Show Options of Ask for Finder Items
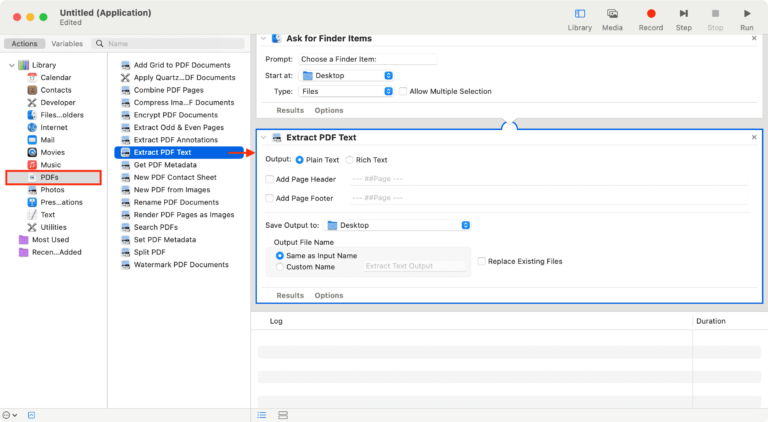 coord(329,110)
